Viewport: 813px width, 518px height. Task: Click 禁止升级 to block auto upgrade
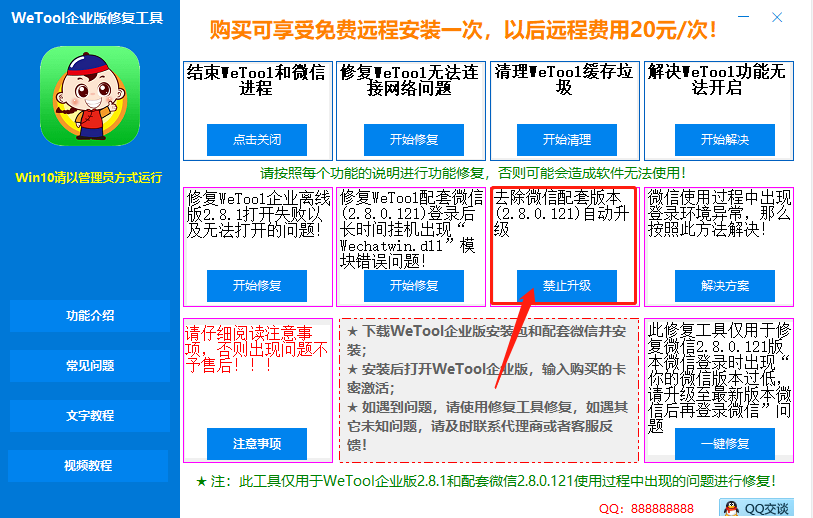tap(567, 286)
